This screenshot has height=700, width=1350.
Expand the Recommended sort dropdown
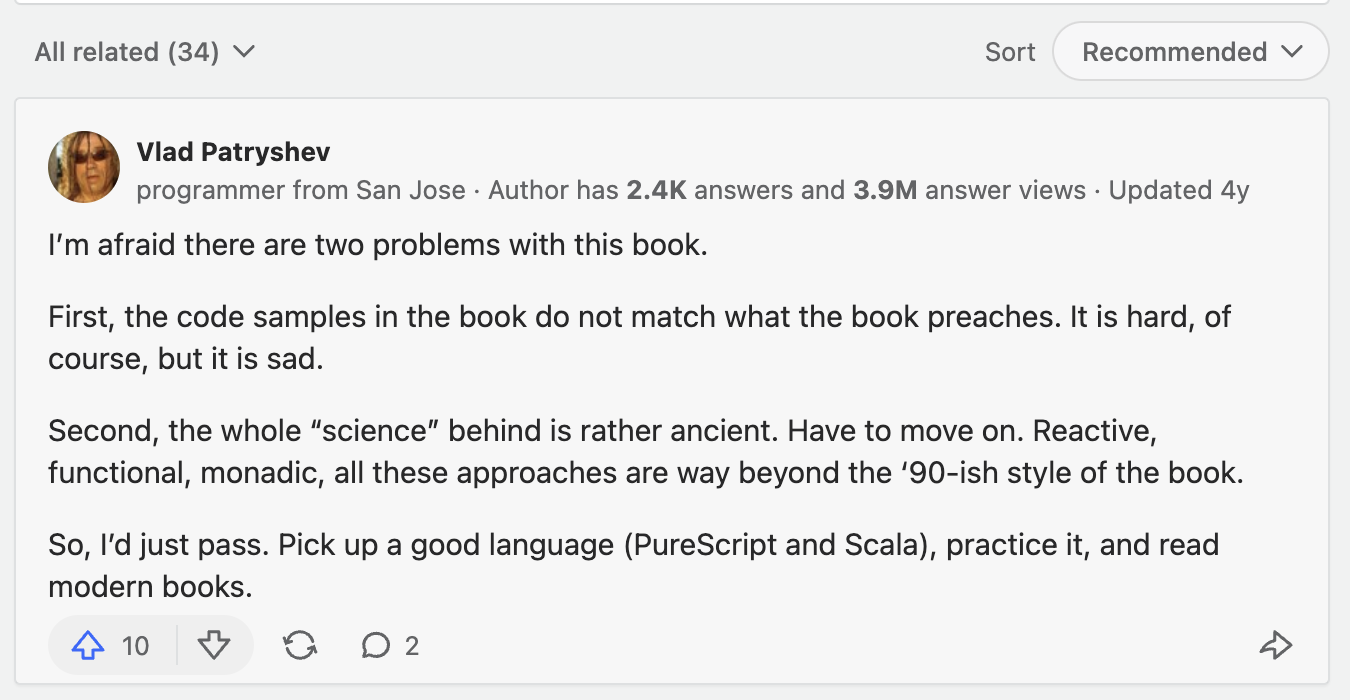coord(1191,52)
